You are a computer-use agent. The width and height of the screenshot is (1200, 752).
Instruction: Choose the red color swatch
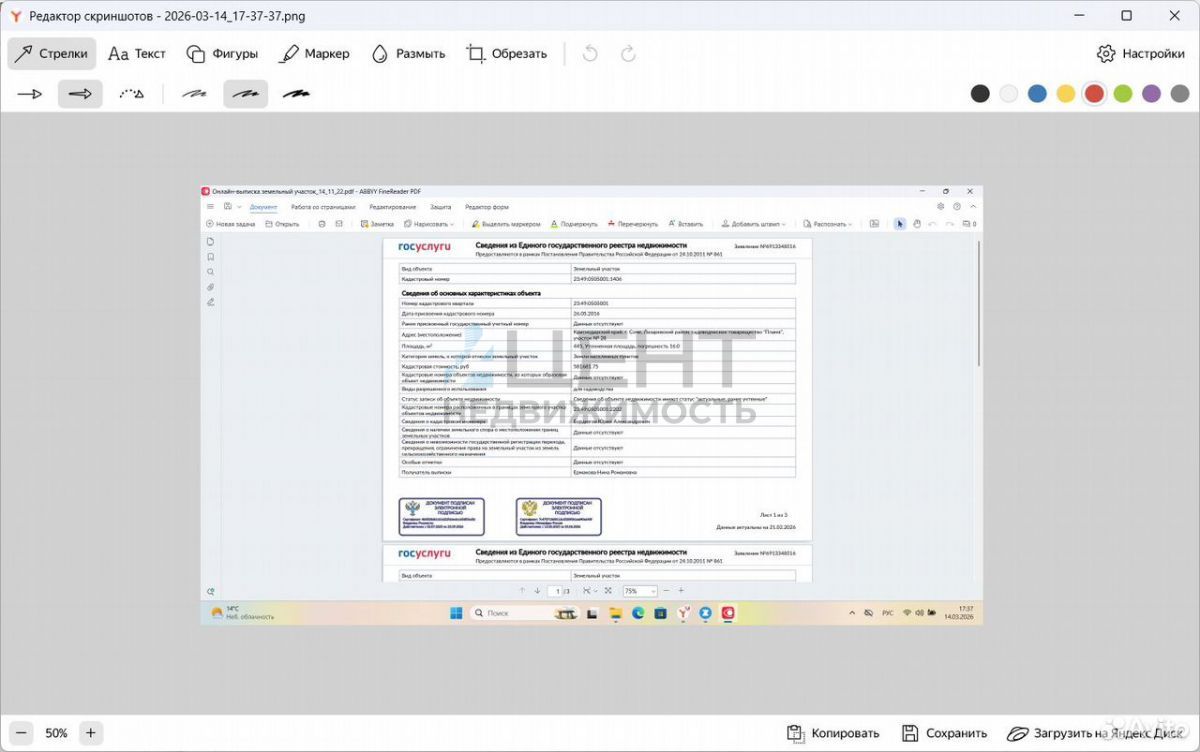point(1095,93)
